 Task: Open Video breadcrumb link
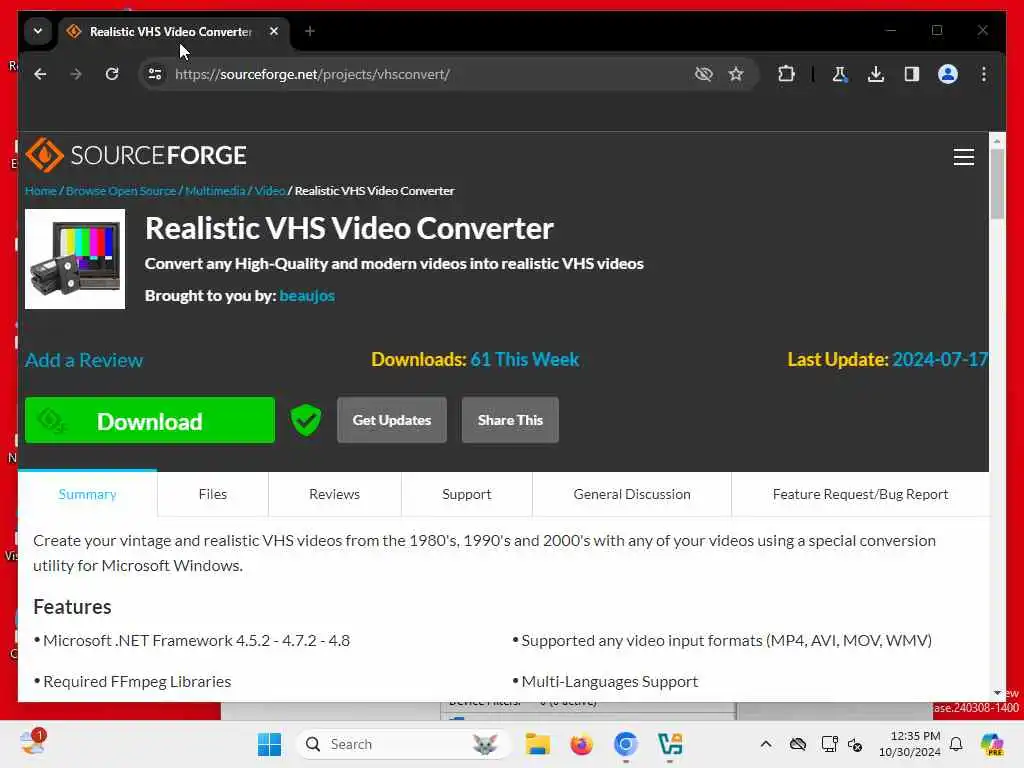270,191
